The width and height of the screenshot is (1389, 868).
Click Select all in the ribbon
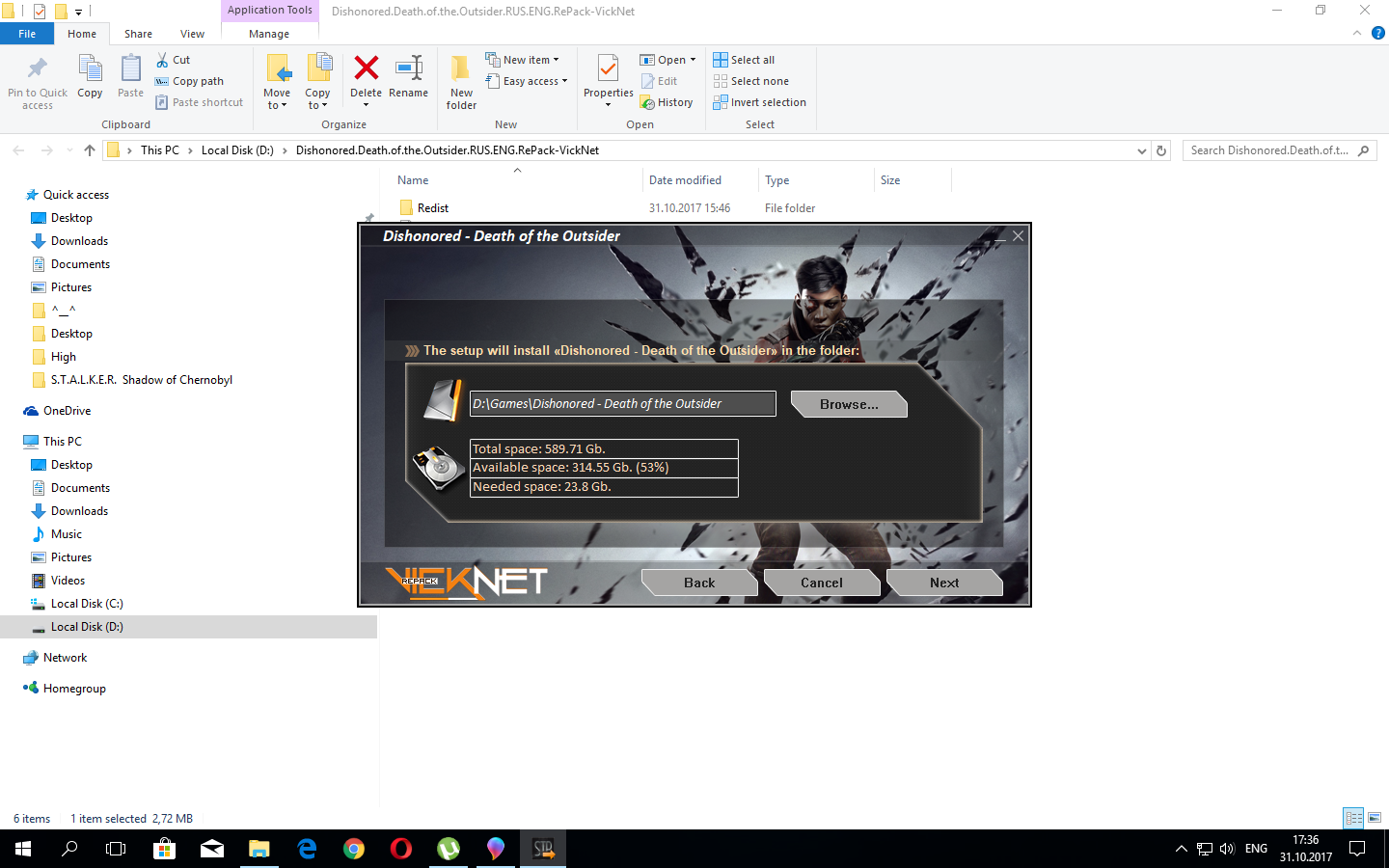tap(744, 60)
